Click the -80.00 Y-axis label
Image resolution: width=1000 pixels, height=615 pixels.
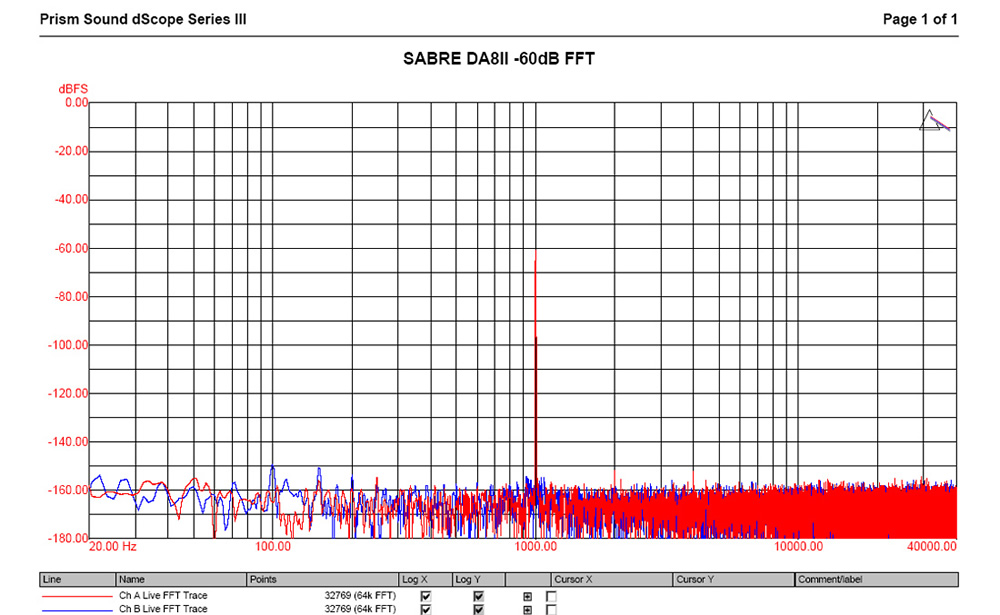(71, 296)
